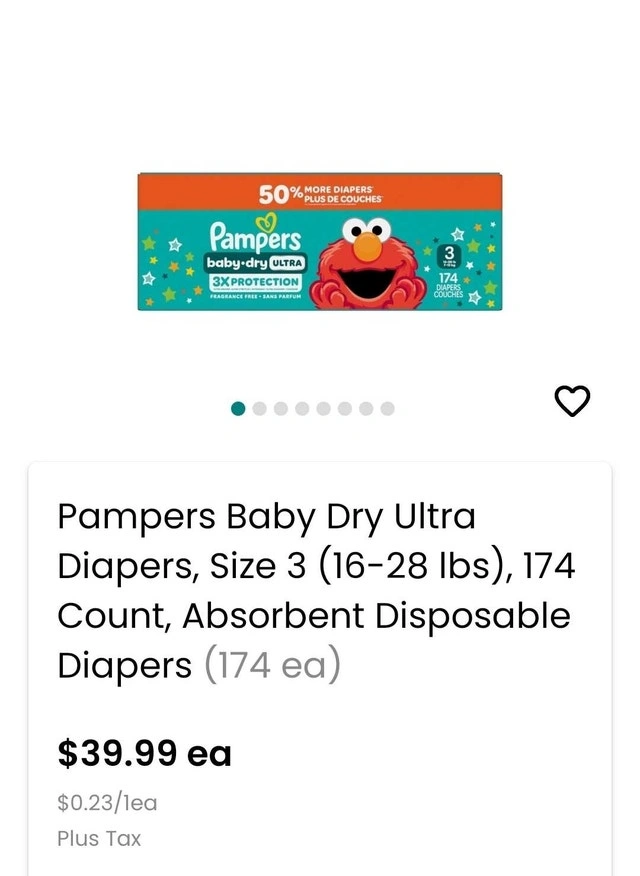Go to the second image carousel dot

click(x=259, y=408)
